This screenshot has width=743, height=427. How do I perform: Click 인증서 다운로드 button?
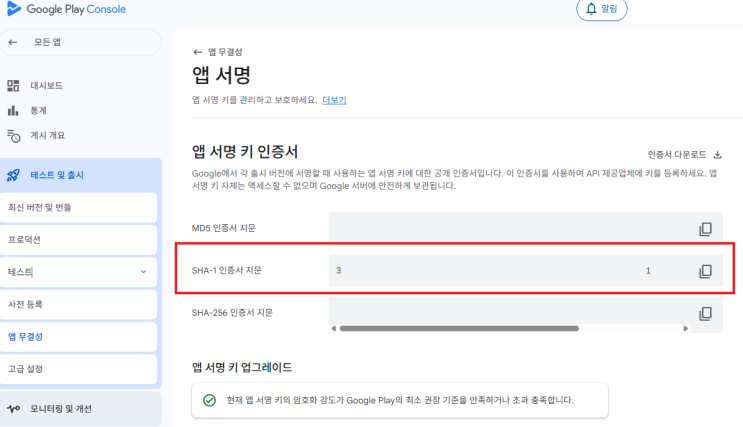click(x=684, y=154)
